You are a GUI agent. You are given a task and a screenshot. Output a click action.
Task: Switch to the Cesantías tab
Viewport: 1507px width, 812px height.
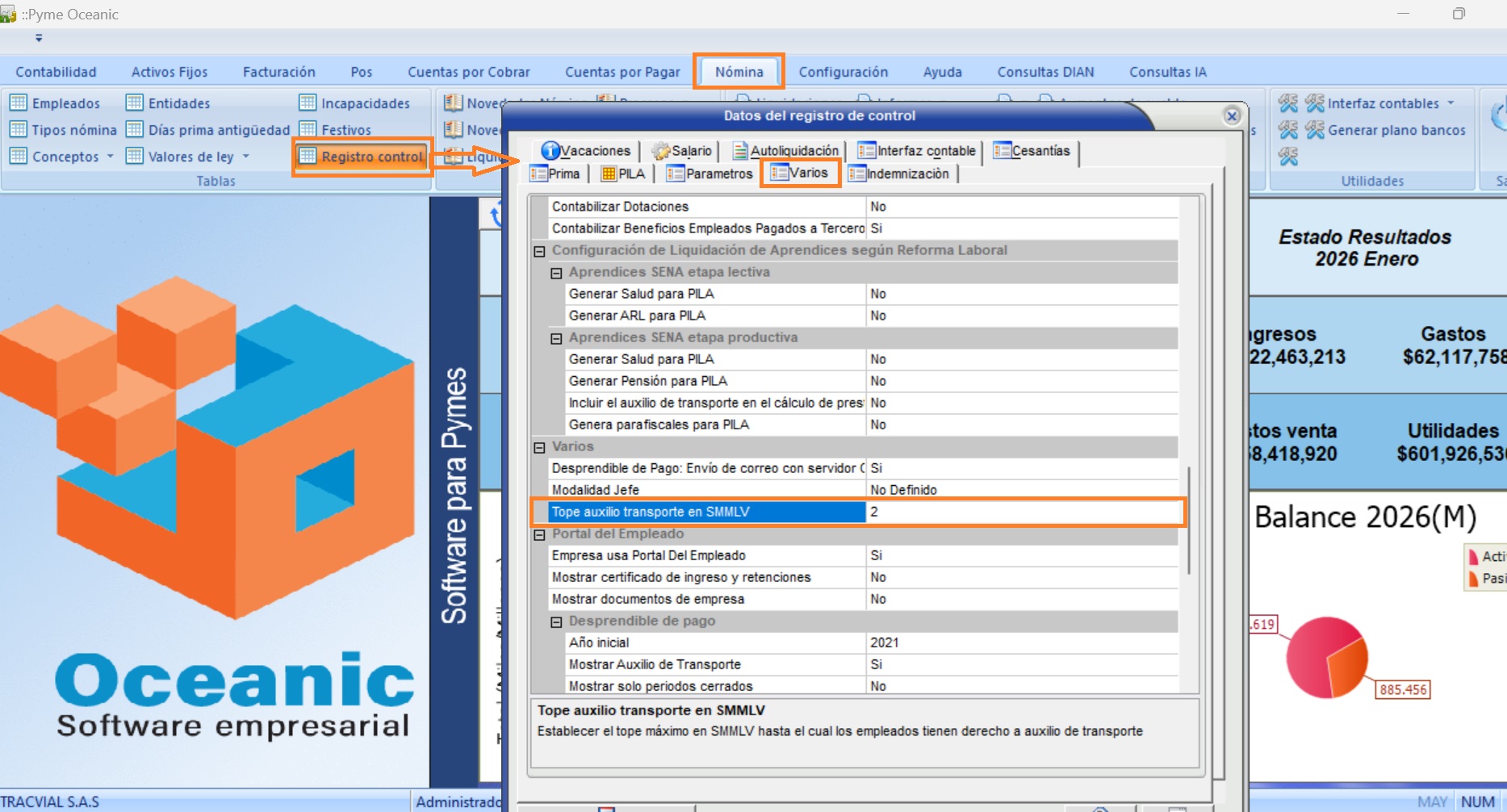1032,151
